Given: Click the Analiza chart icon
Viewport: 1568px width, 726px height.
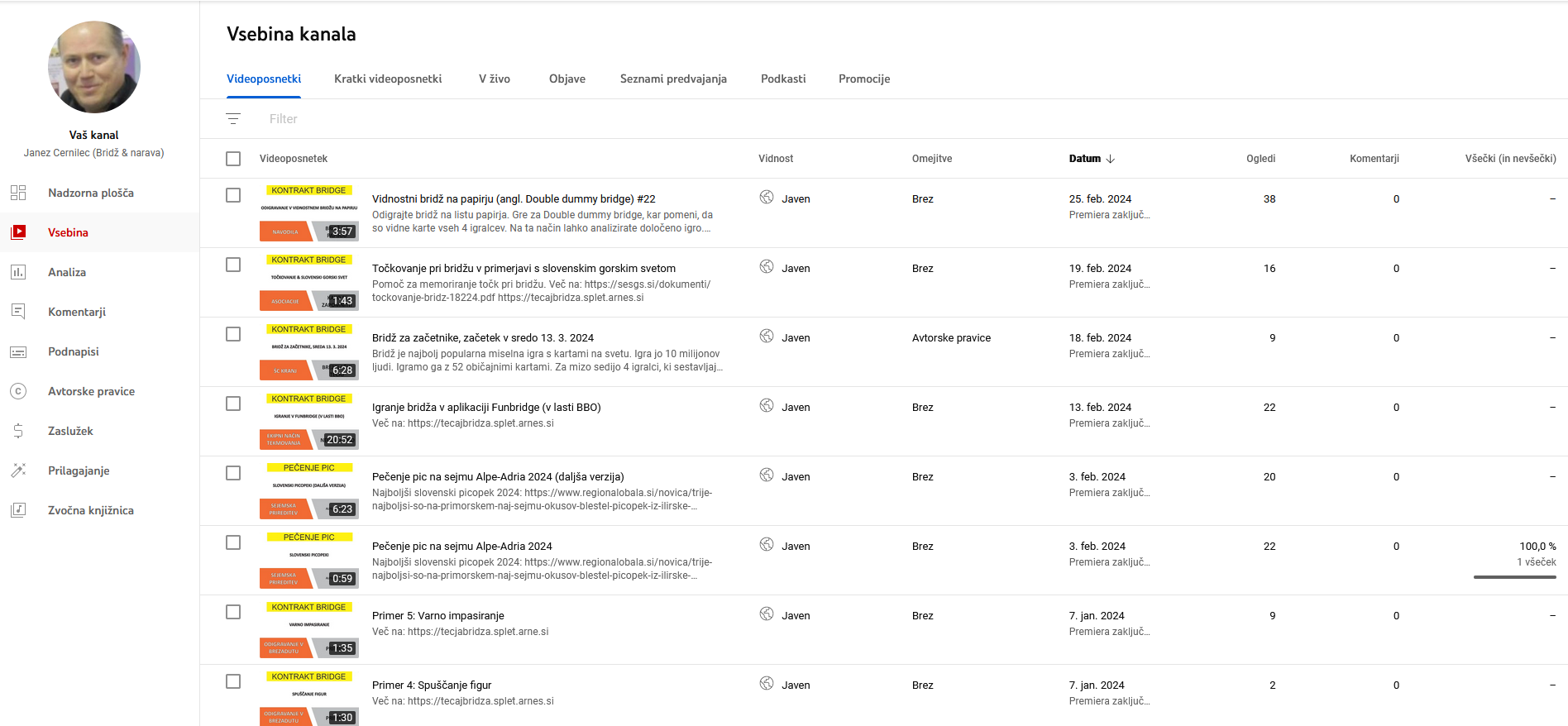Looking at the screenshot, I should click(x=18, y=272).
